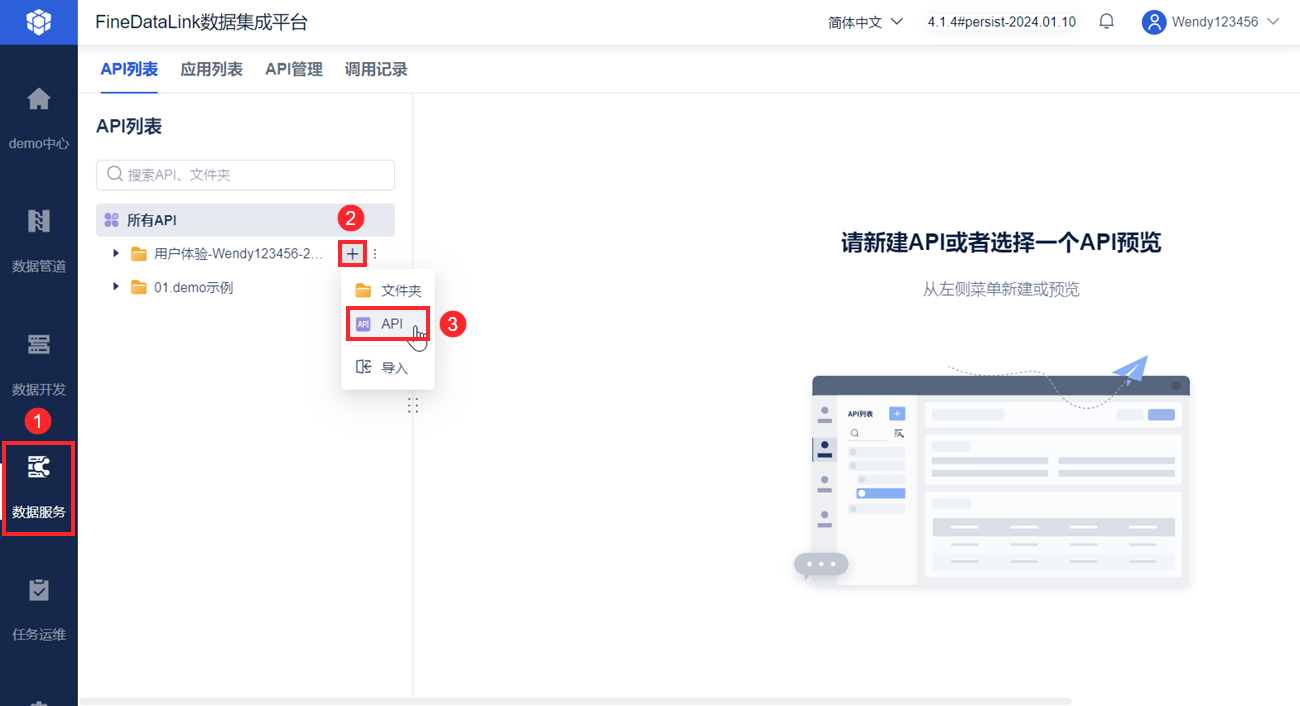Choose 文件夹 from the popup menu

[x=388, y=291]
